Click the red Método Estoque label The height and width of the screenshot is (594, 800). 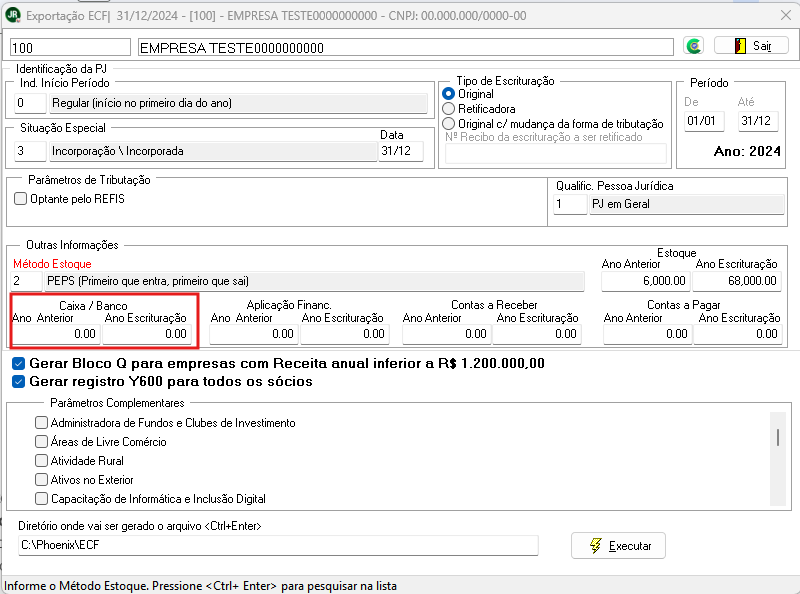(52, 264)
